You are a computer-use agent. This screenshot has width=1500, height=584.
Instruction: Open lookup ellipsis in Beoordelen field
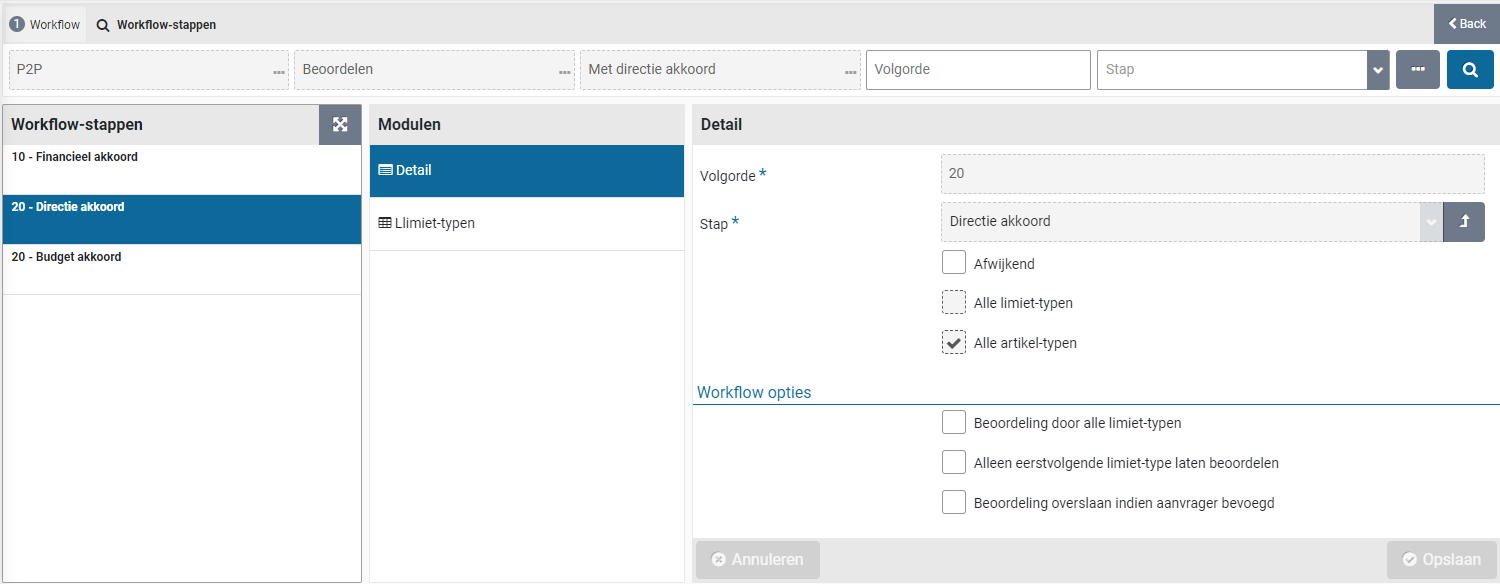[565, 72]
